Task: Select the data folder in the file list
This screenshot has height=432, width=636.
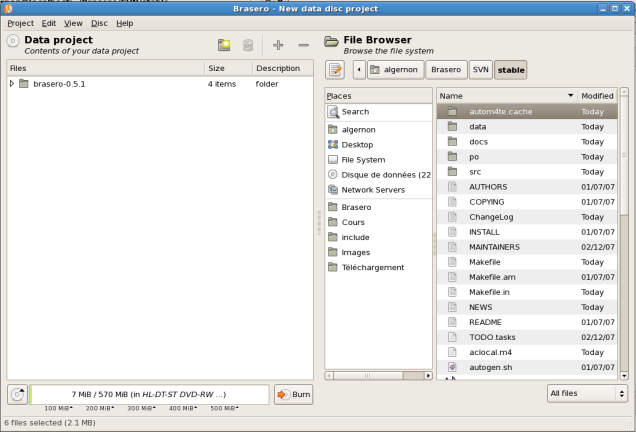Action: tap(527, 127)
